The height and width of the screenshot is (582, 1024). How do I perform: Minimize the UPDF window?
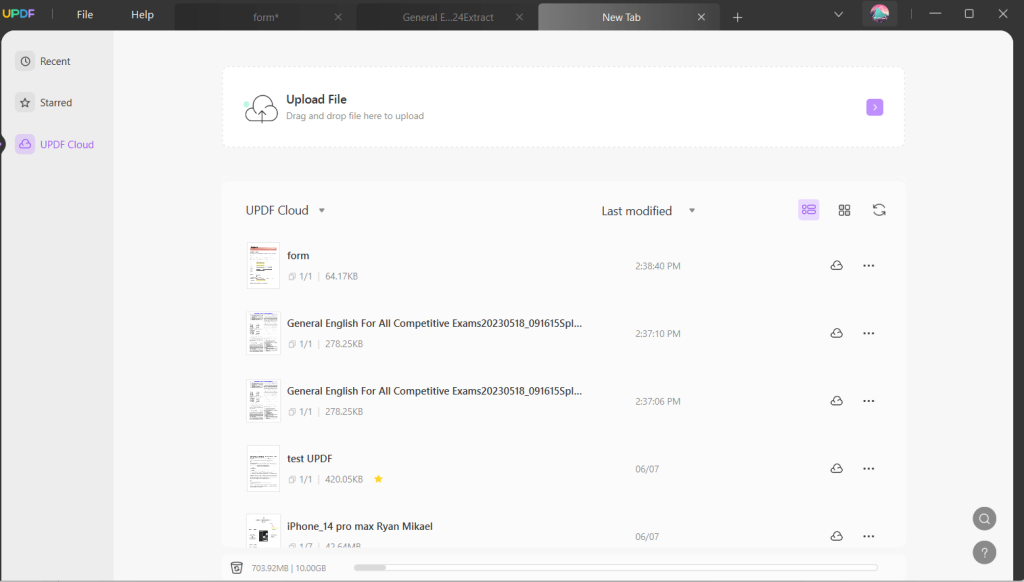(935, 14)
